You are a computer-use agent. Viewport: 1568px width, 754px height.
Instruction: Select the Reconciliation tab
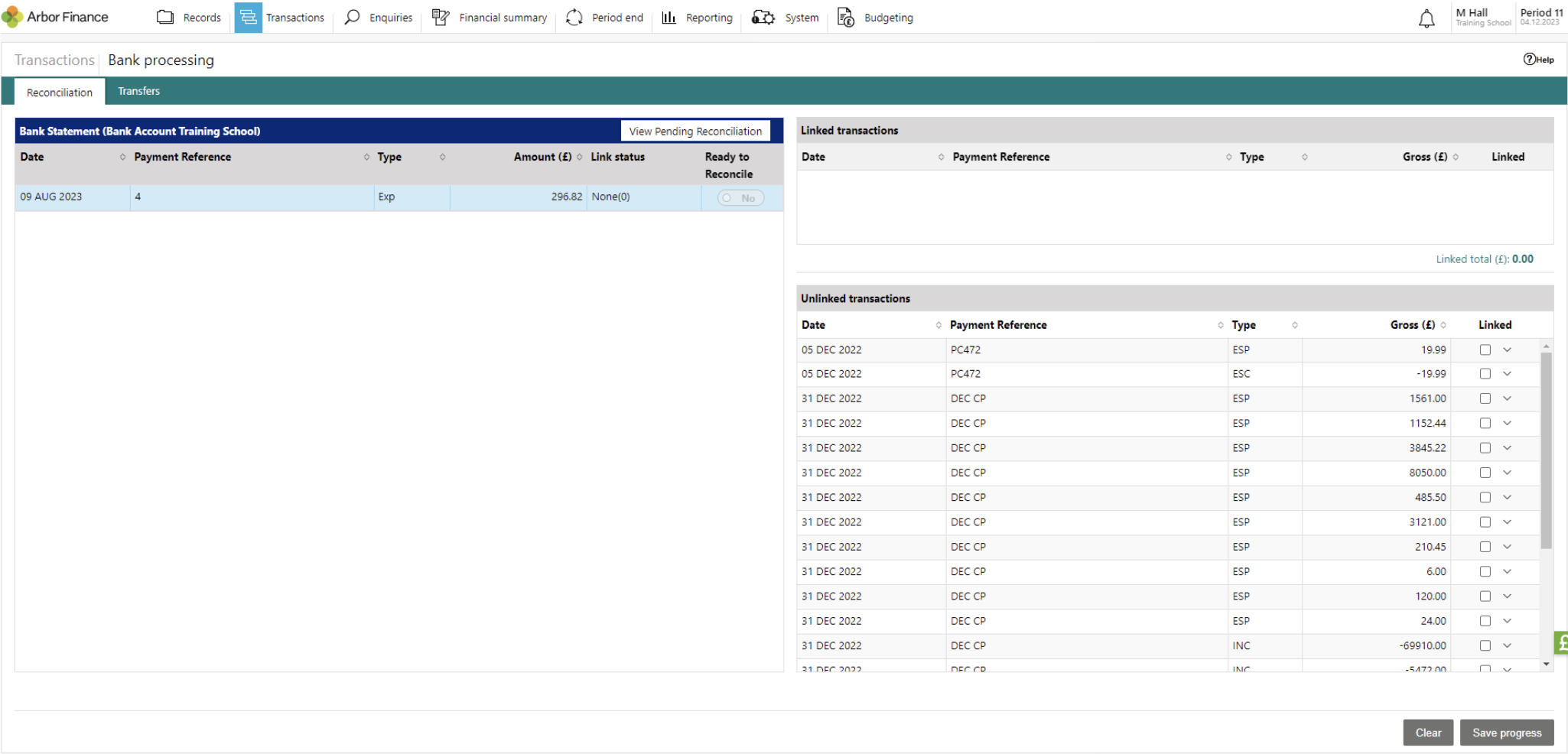(x=59, y=92)
